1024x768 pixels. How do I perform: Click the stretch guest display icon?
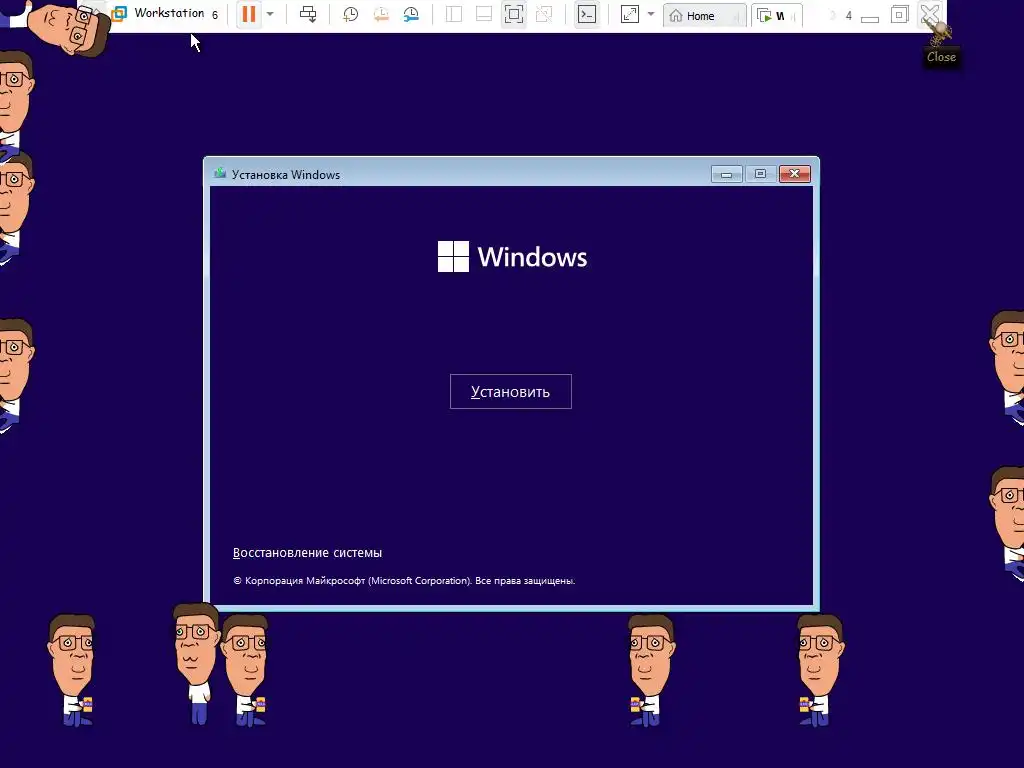coord(630,14)
